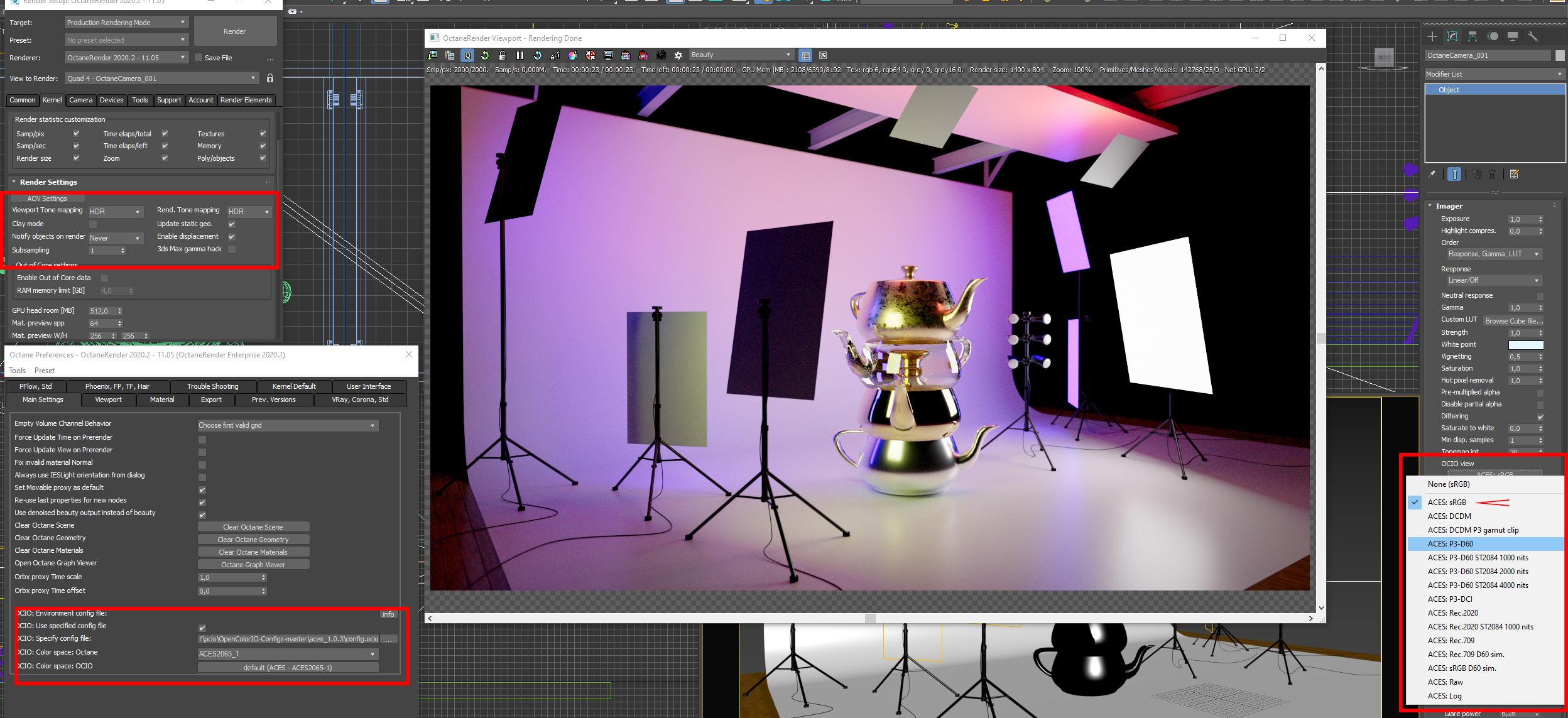The width and height of the screenshot is (1568, 718).
Task: Click the pause render icon
Action: (520, 55)
